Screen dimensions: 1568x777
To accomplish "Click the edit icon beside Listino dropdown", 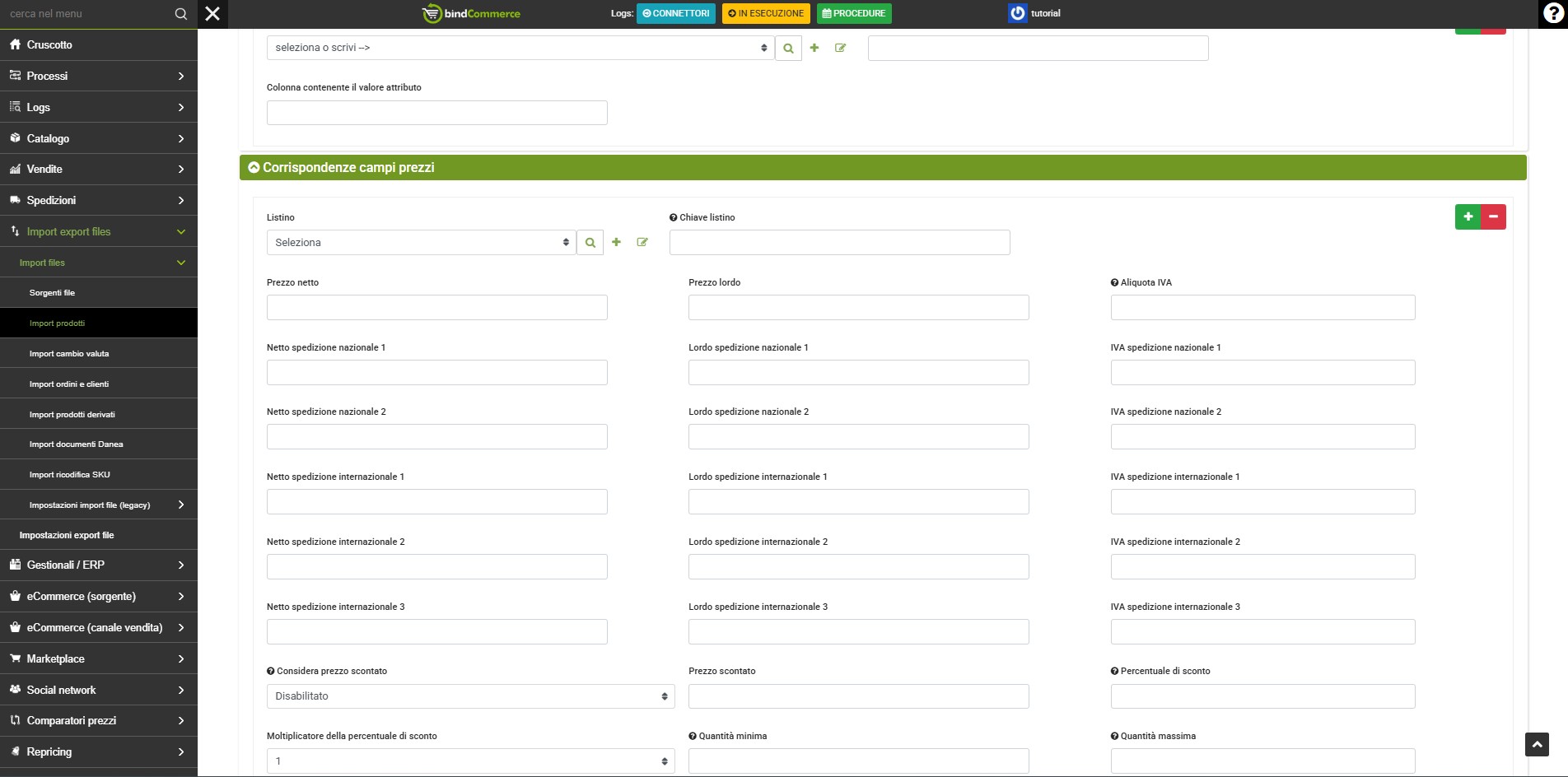I will 642,243.
